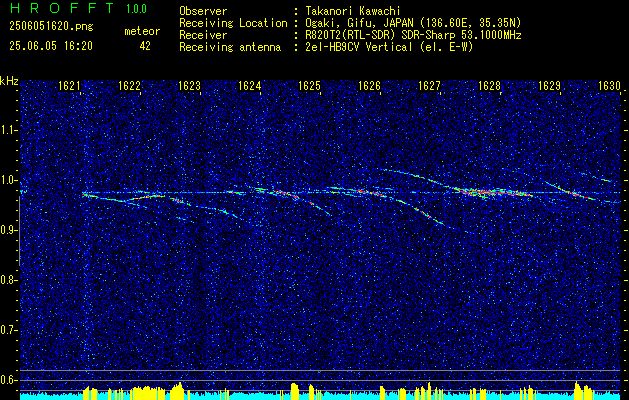Click the gray vertical bar beside the frequency axis
This screenshot has width=629, height=400.
19,231
